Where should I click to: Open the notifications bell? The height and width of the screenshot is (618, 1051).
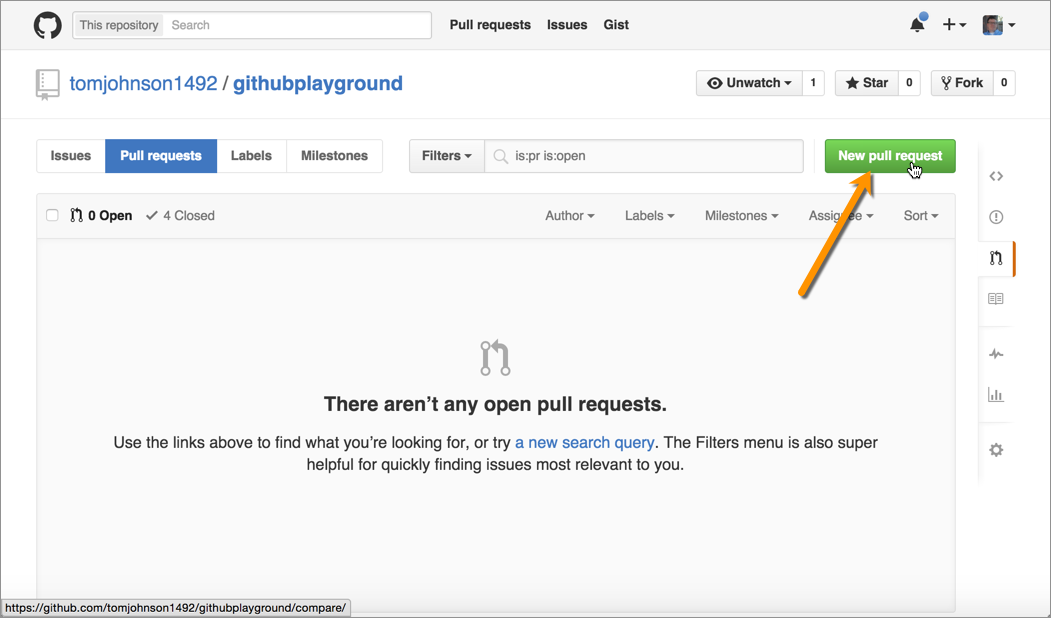(x=917, y=25)
